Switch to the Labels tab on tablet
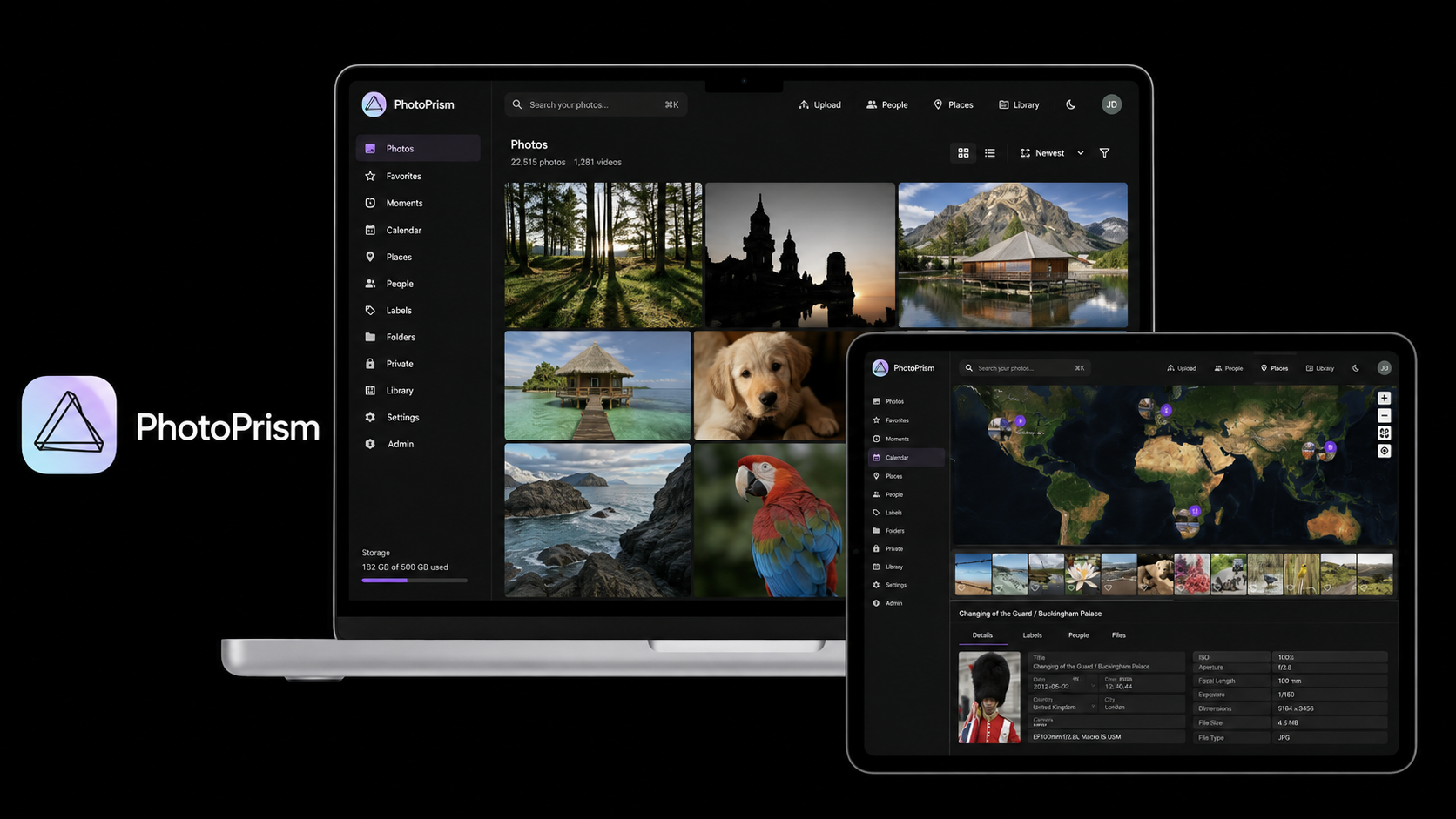This screenshot has width=1456, height=819. point(1032,635)
